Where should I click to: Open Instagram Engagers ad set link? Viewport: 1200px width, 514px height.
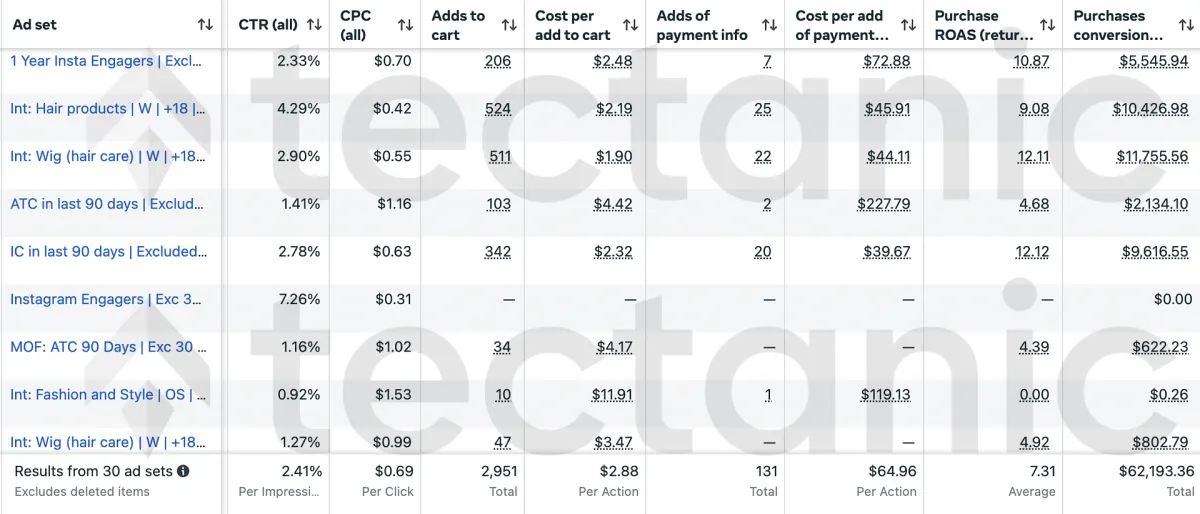106,299
